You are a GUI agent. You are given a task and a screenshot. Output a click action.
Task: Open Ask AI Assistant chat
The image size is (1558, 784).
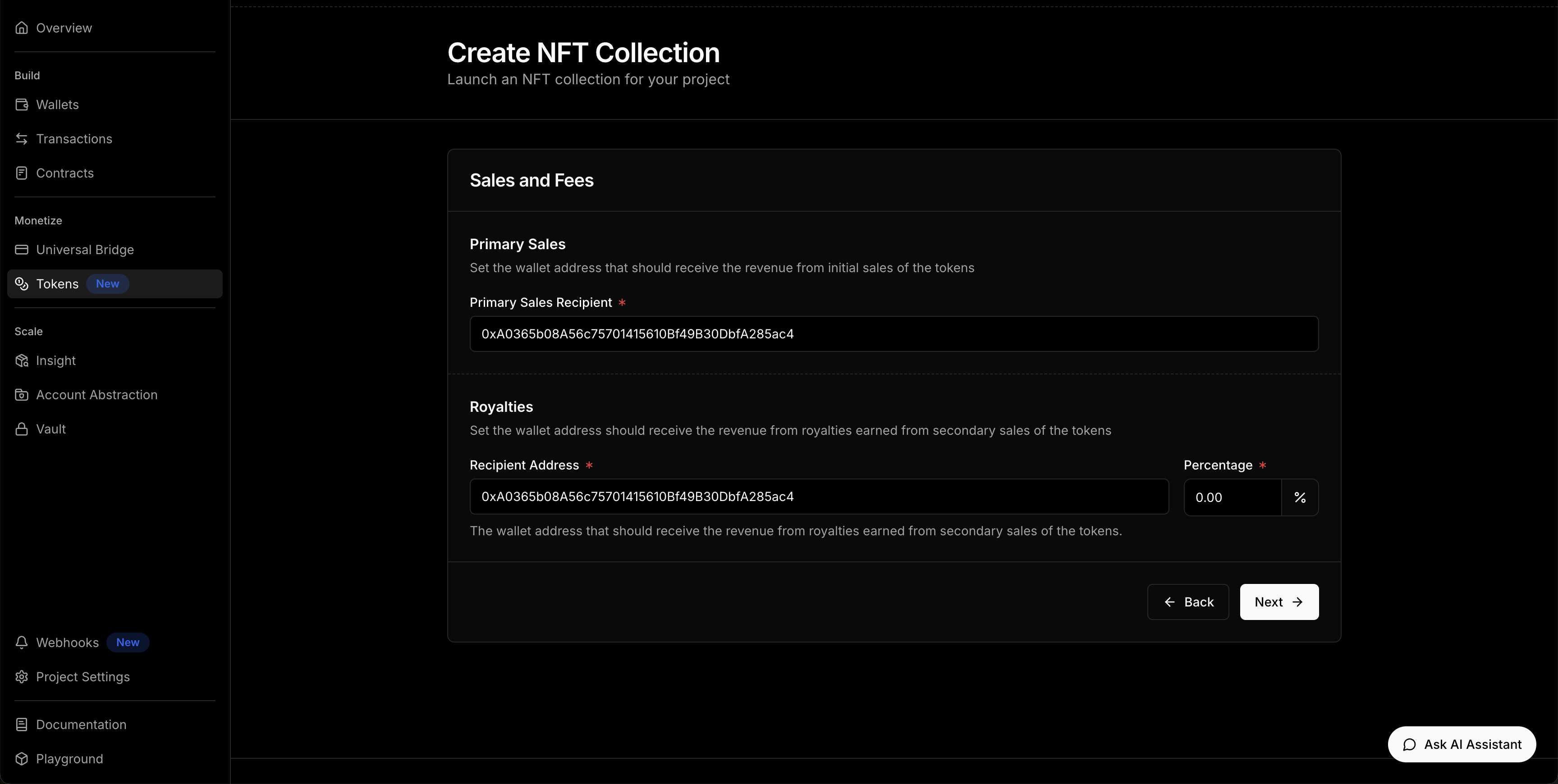point(1461,745)
